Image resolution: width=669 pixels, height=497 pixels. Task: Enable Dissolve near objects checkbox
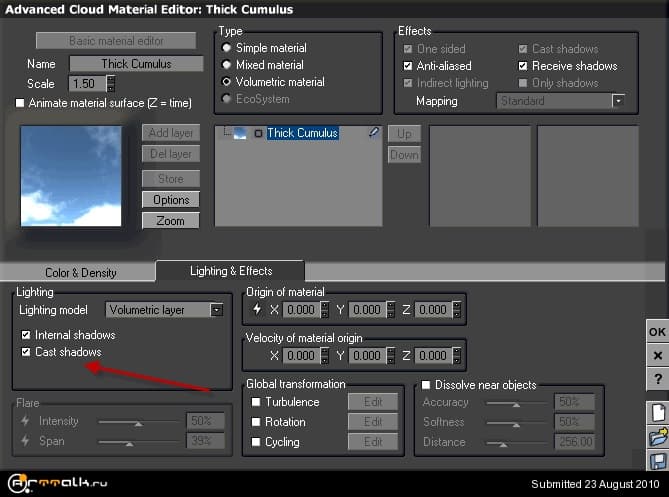(426, 385)
